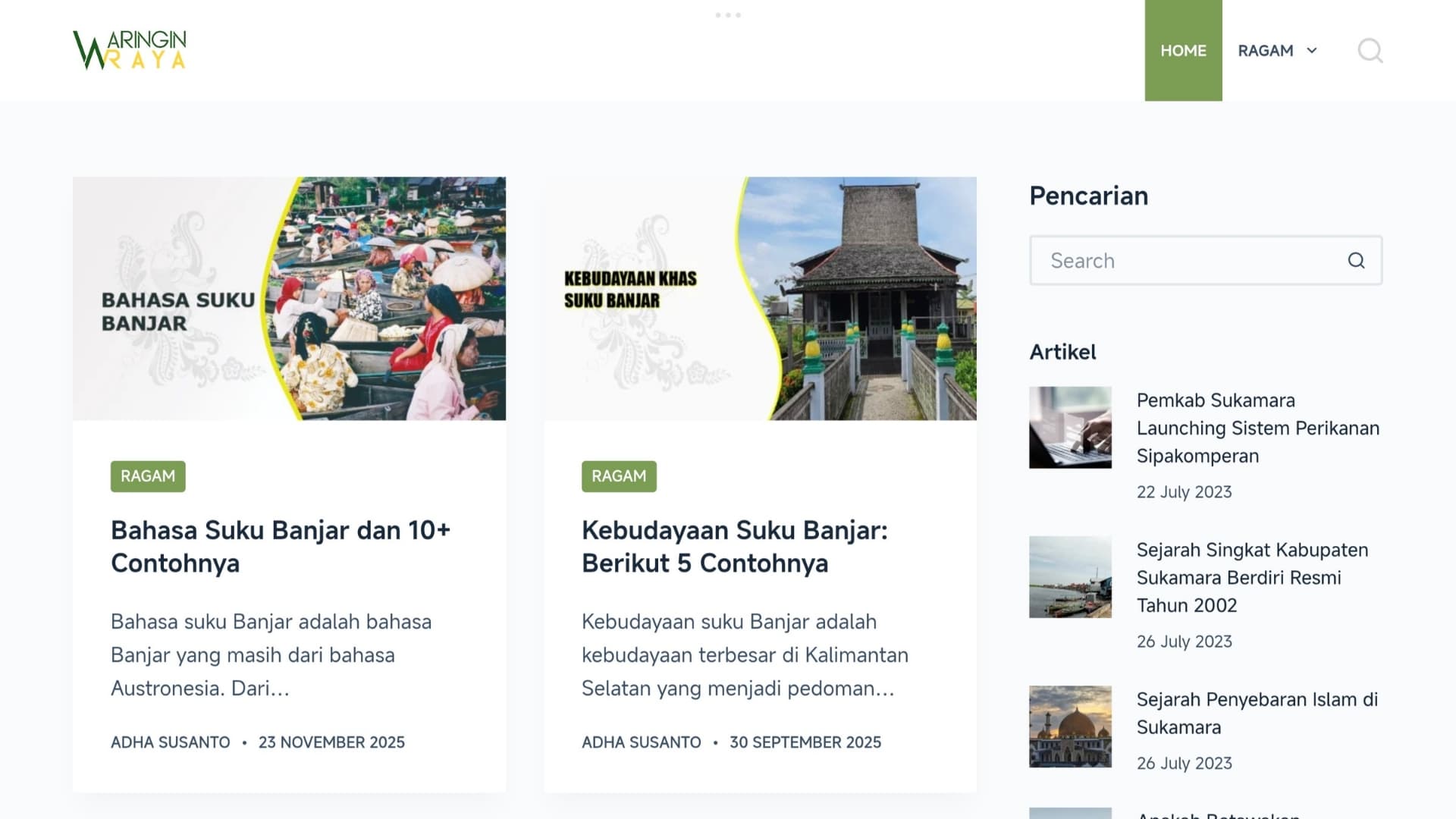The width and height of the screenshot is (1456, 819).
Task: Click author Adha Susanto on the second card
Action: (642, 742)
